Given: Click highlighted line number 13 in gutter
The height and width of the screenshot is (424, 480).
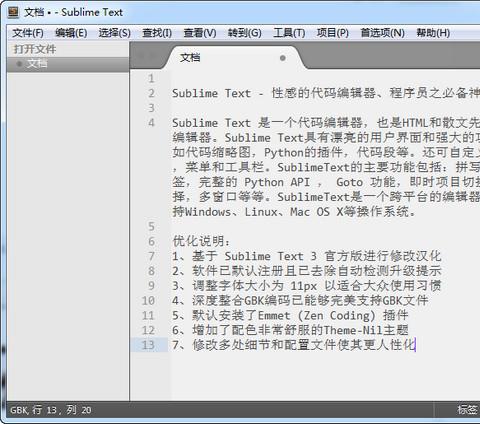Looking at the screenshot, I should point(148,345).
